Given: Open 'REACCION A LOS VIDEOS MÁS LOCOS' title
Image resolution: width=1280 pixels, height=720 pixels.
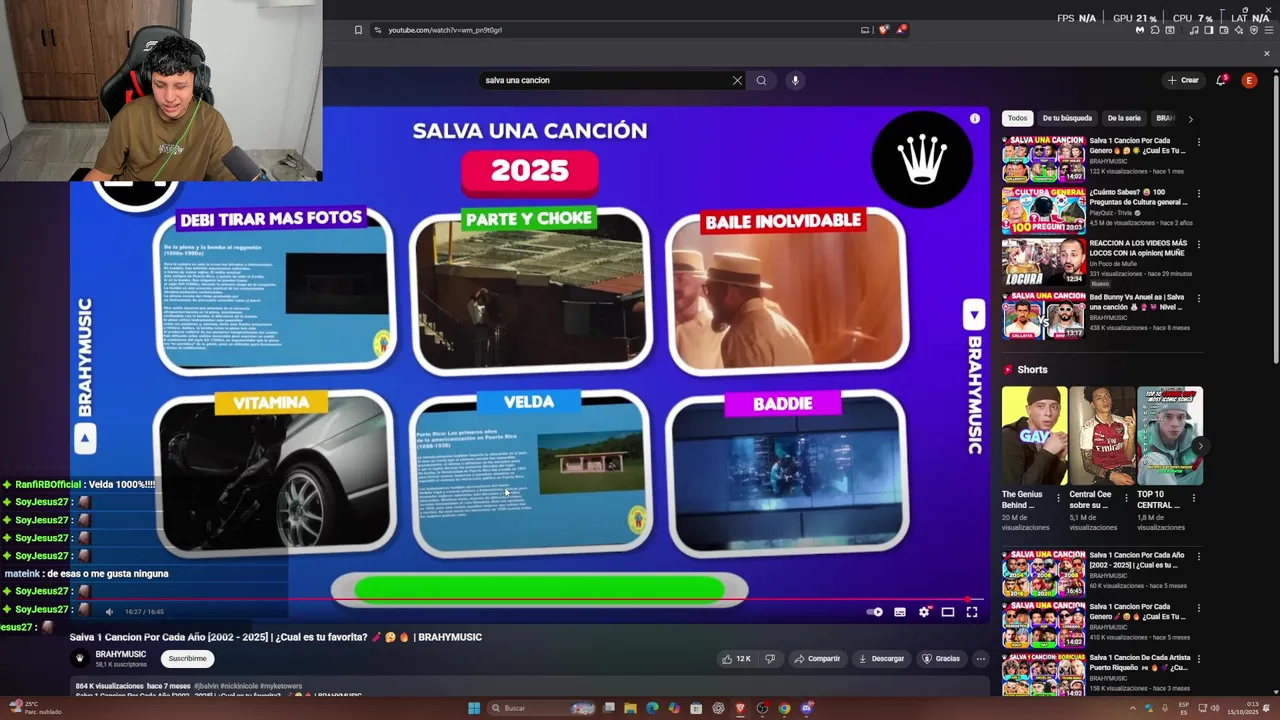Looking at the screenshot, I should click(x=1138, y=249).
